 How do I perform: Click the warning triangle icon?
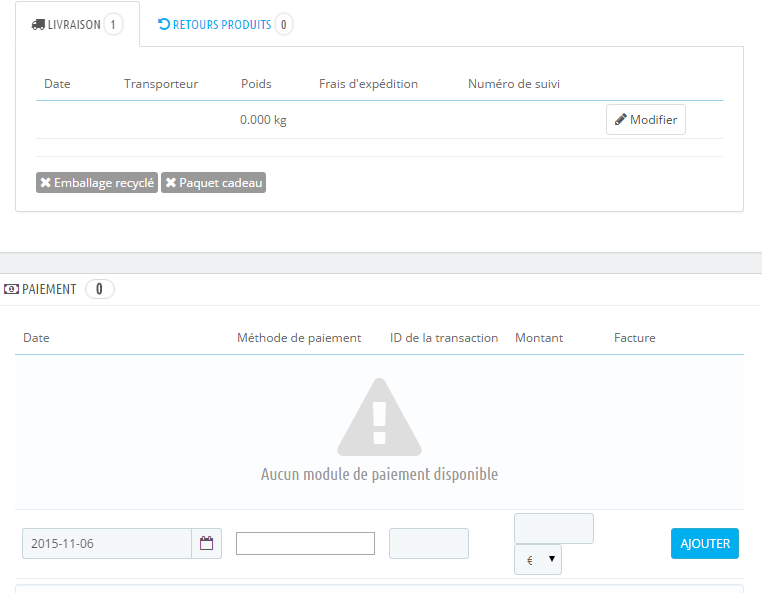[380, 417]
